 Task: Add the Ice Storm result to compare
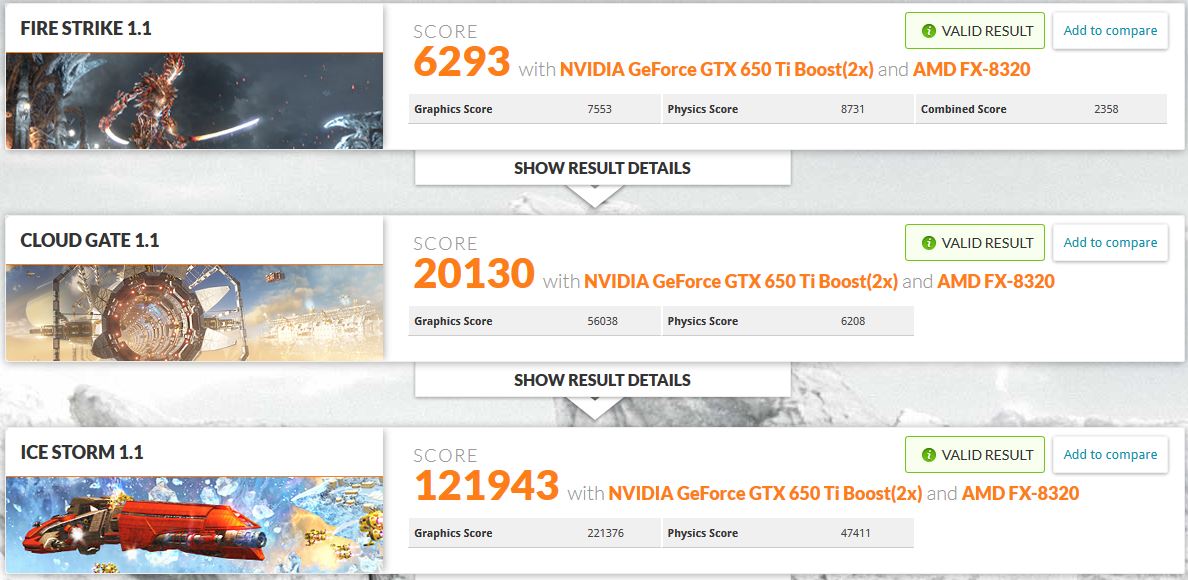click(1110, 455)
